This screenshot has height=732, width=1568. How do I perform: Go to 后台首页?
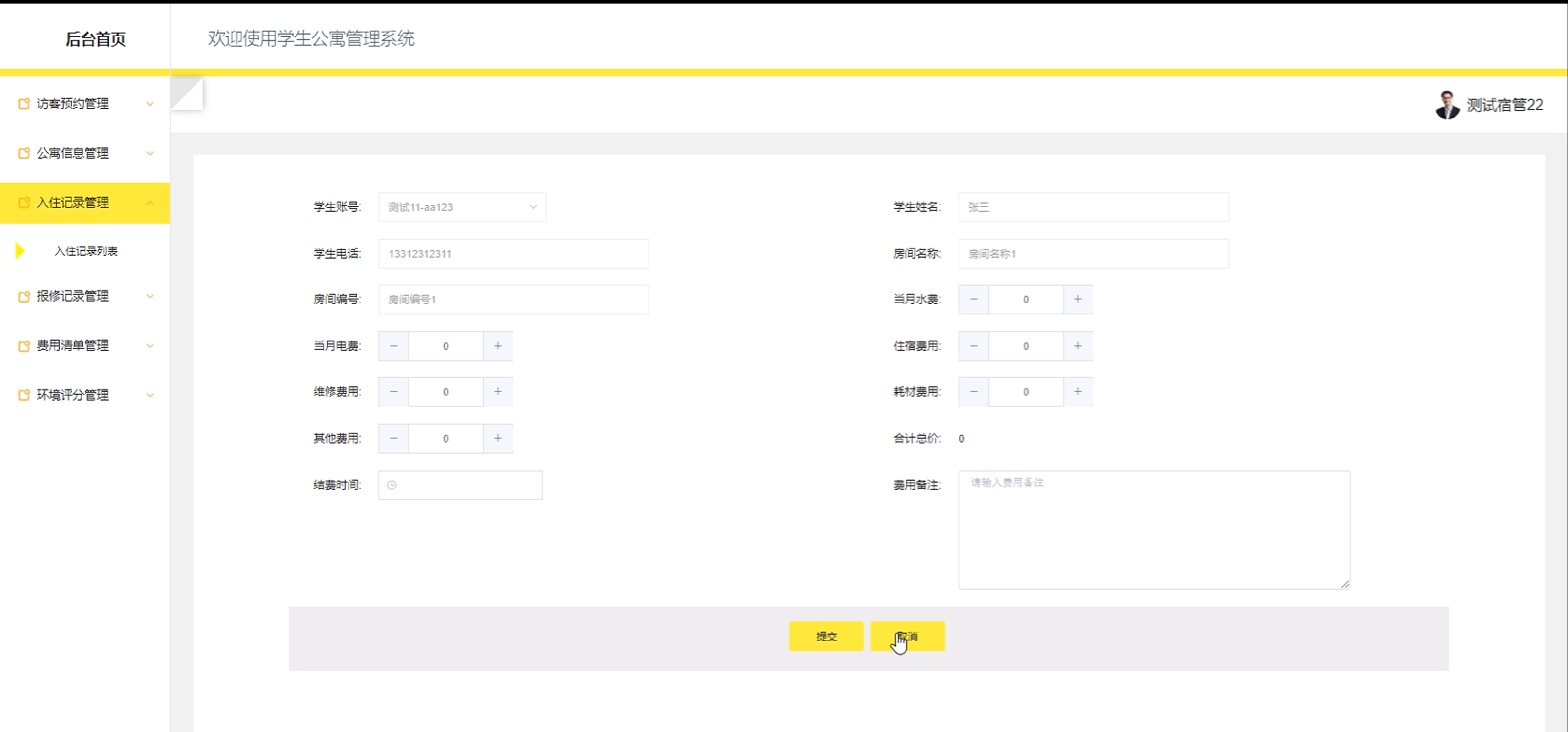point(96,39)
